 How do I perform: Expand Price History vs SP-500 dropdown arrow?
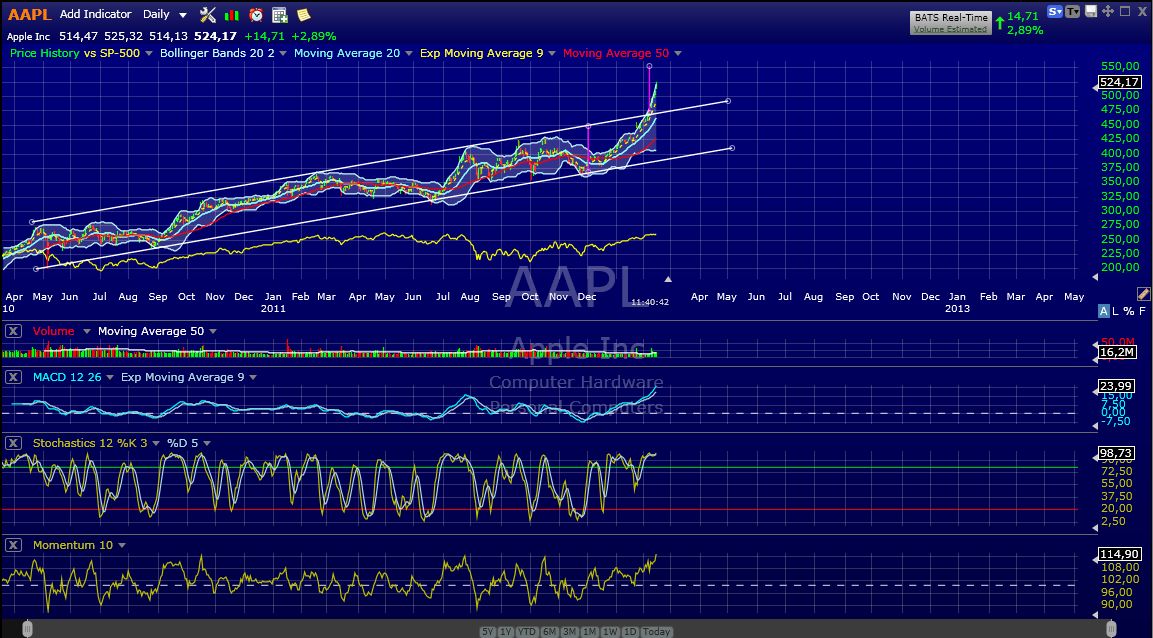tap(149, 54)
